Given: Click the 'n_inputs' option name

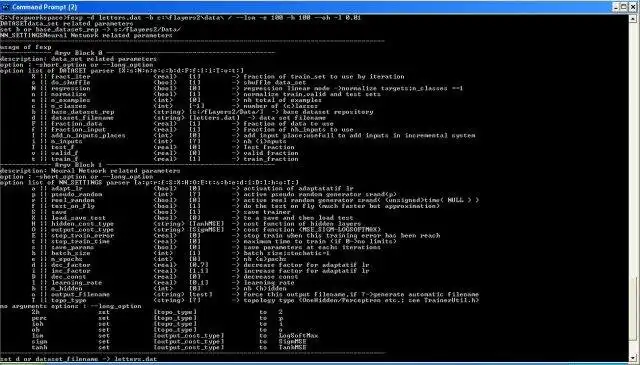Looking at the screenshot, I should (x=67, y=141).
